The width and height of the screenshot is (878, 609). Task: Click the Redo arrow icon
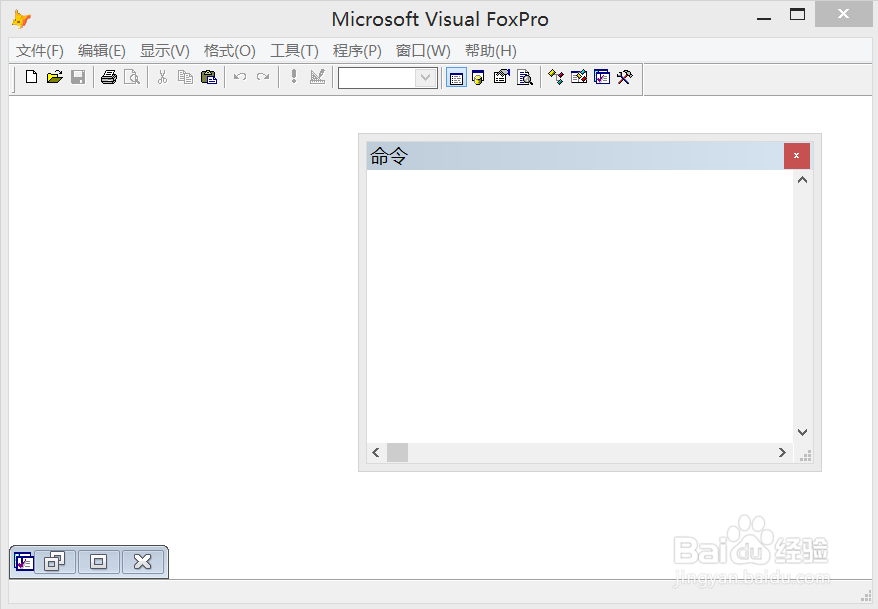pos(263,77)
